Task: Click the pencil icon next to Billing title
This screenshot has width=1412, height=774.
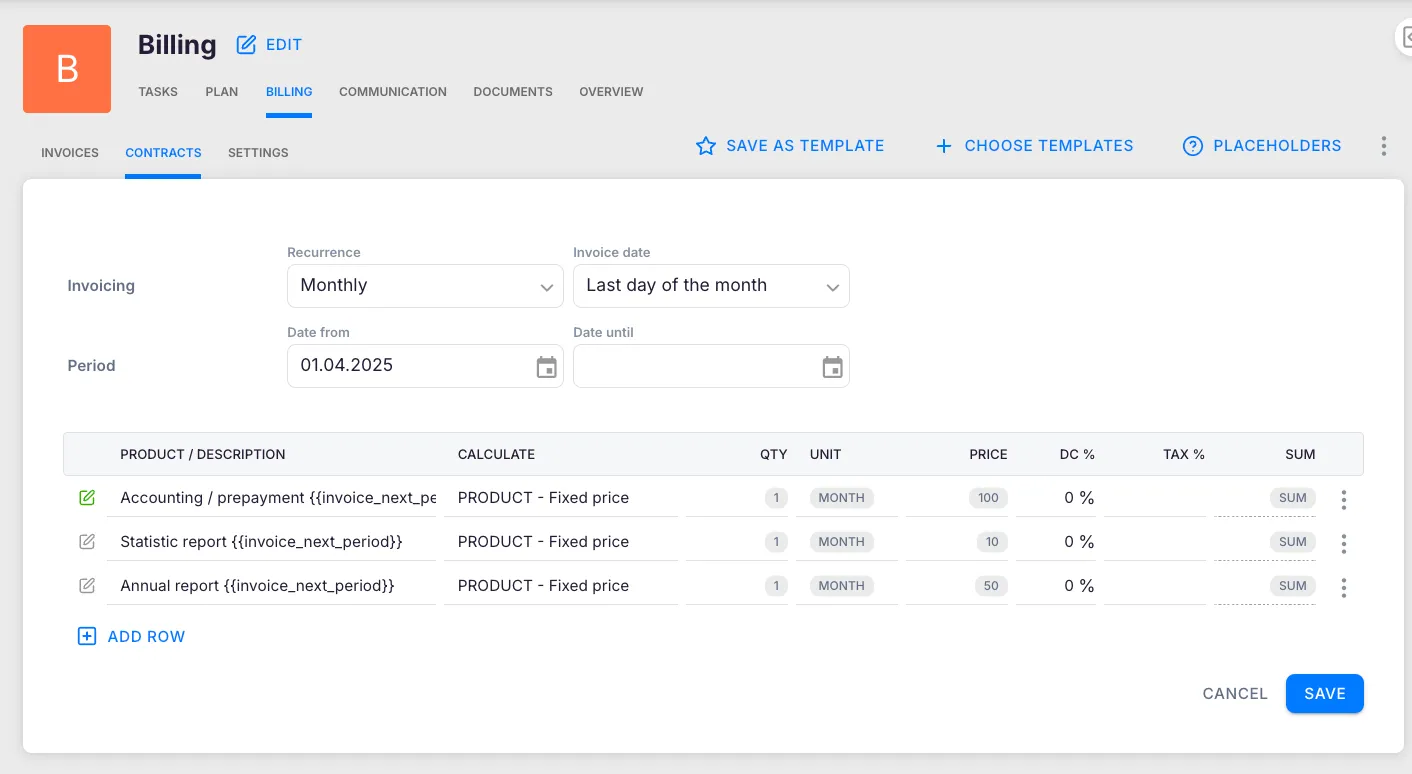Action: click(246, 45)
